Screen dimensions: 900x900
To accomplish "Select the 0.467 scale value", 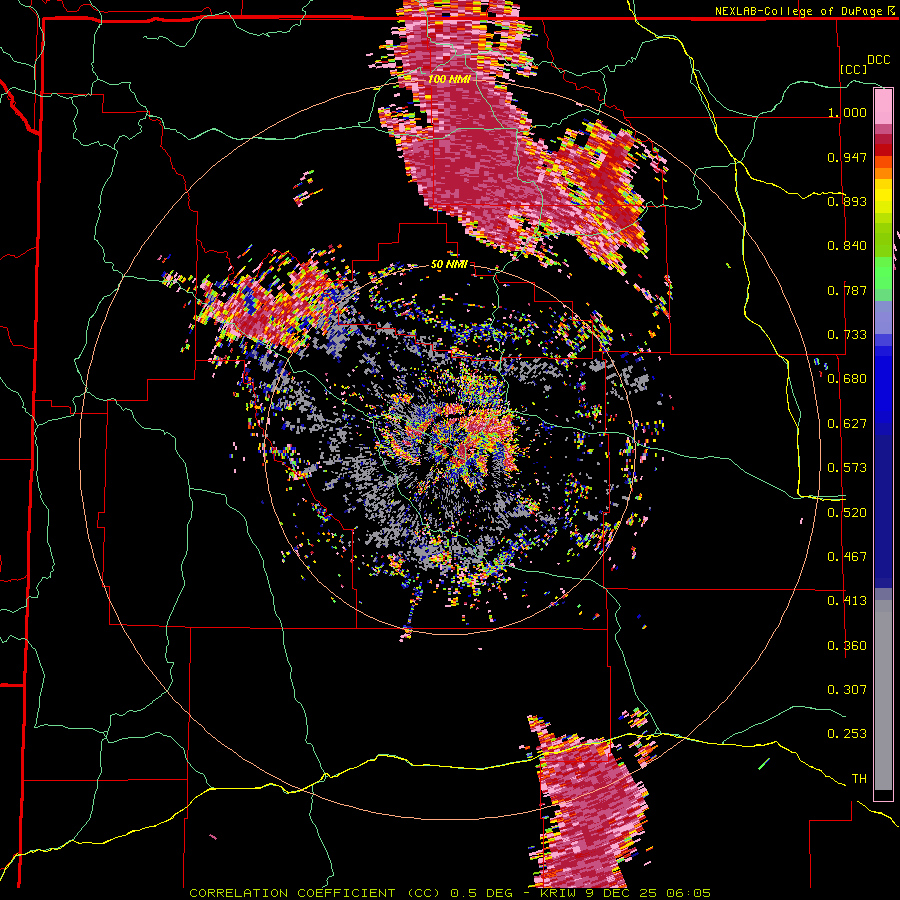I will point(847,557).
